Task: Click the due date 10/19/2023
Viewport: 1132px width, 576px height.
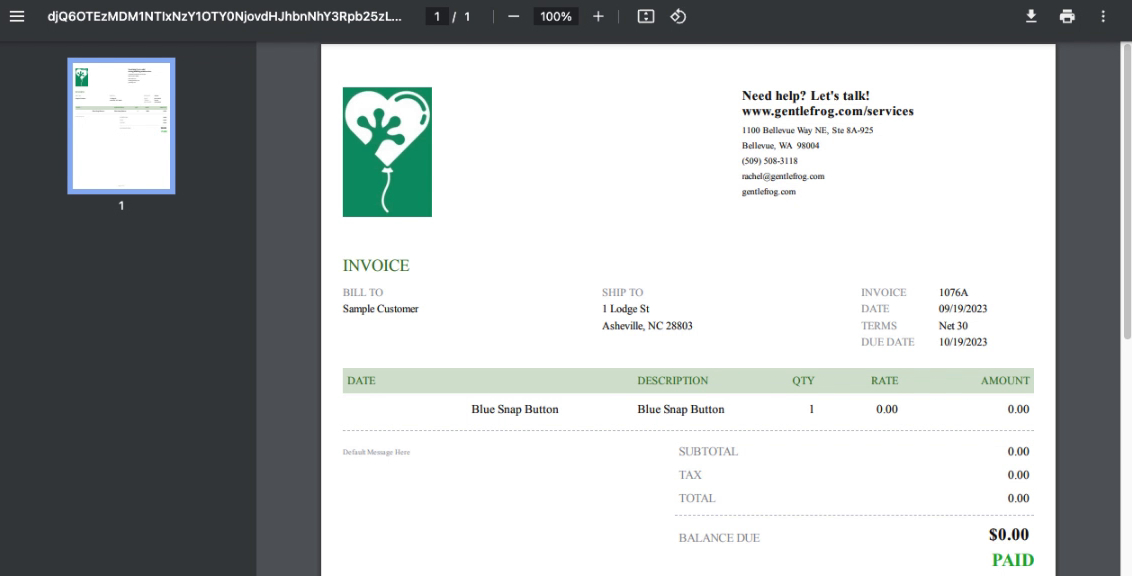Action: click(x=963, y=342)
